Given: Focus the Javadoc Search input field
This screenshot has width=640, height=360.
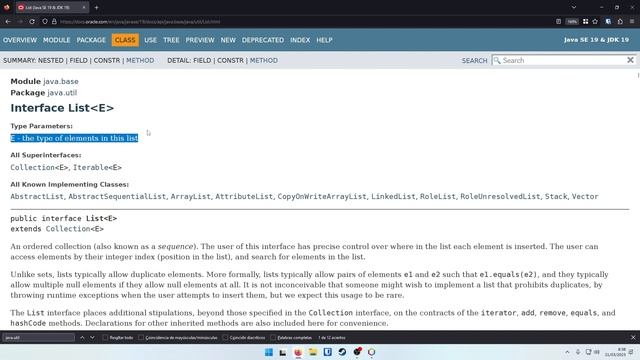Looking at the screenshot, I should (563, 60).
